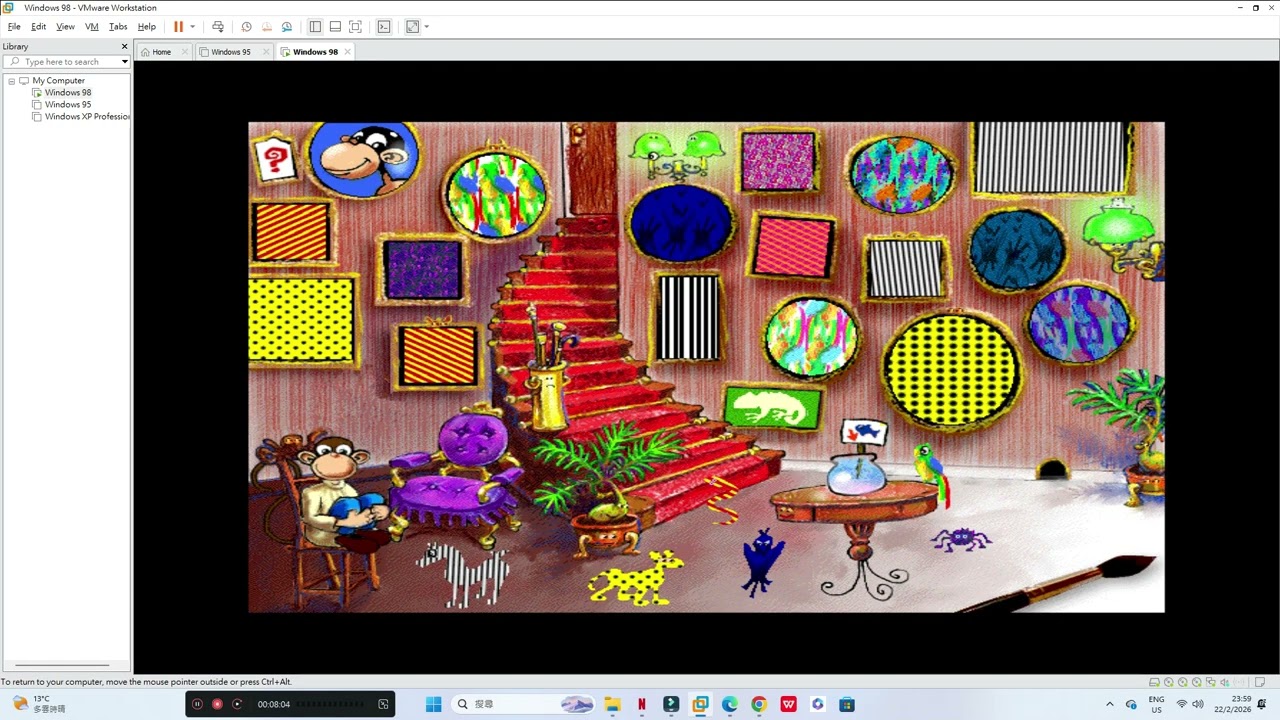This screenshot has width=1280, height=720.
Task: Toggle the thumbnail bar view
Action: point(335,27)
